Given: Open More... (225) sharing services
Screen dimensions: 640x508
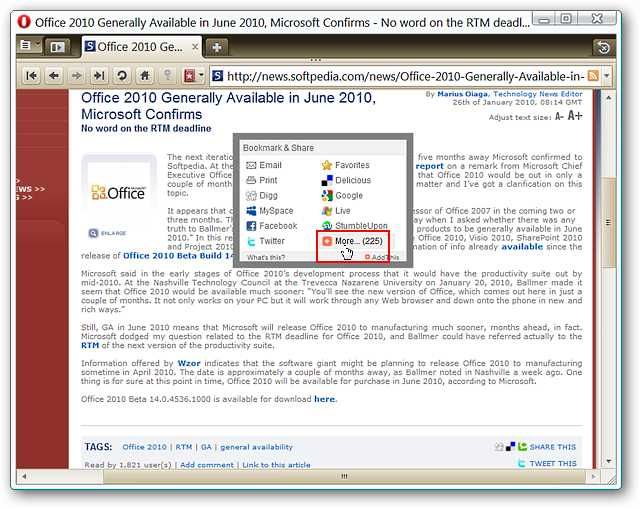Looking at the screenshot, I should 353,241.
